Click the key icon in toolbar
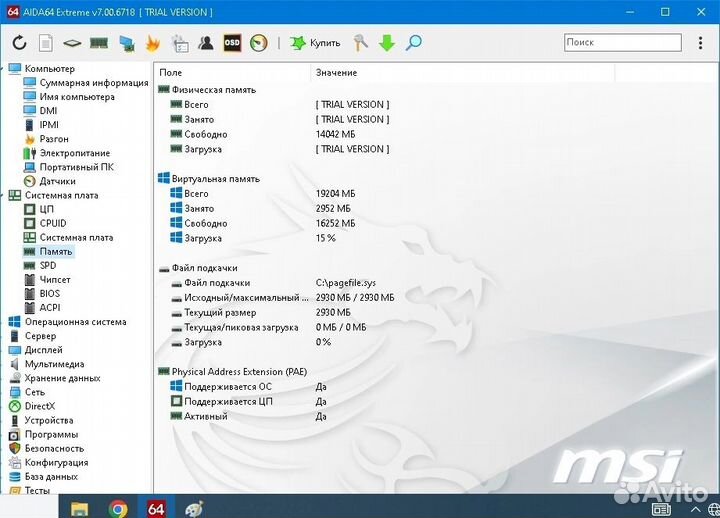This screenshot has height=518, width=720. click(361, 43)
